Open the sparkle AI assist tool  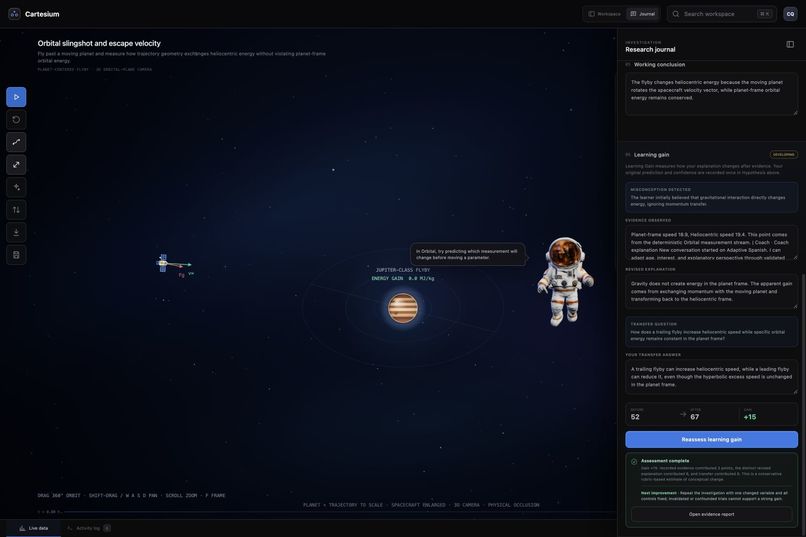click(16, 187)
